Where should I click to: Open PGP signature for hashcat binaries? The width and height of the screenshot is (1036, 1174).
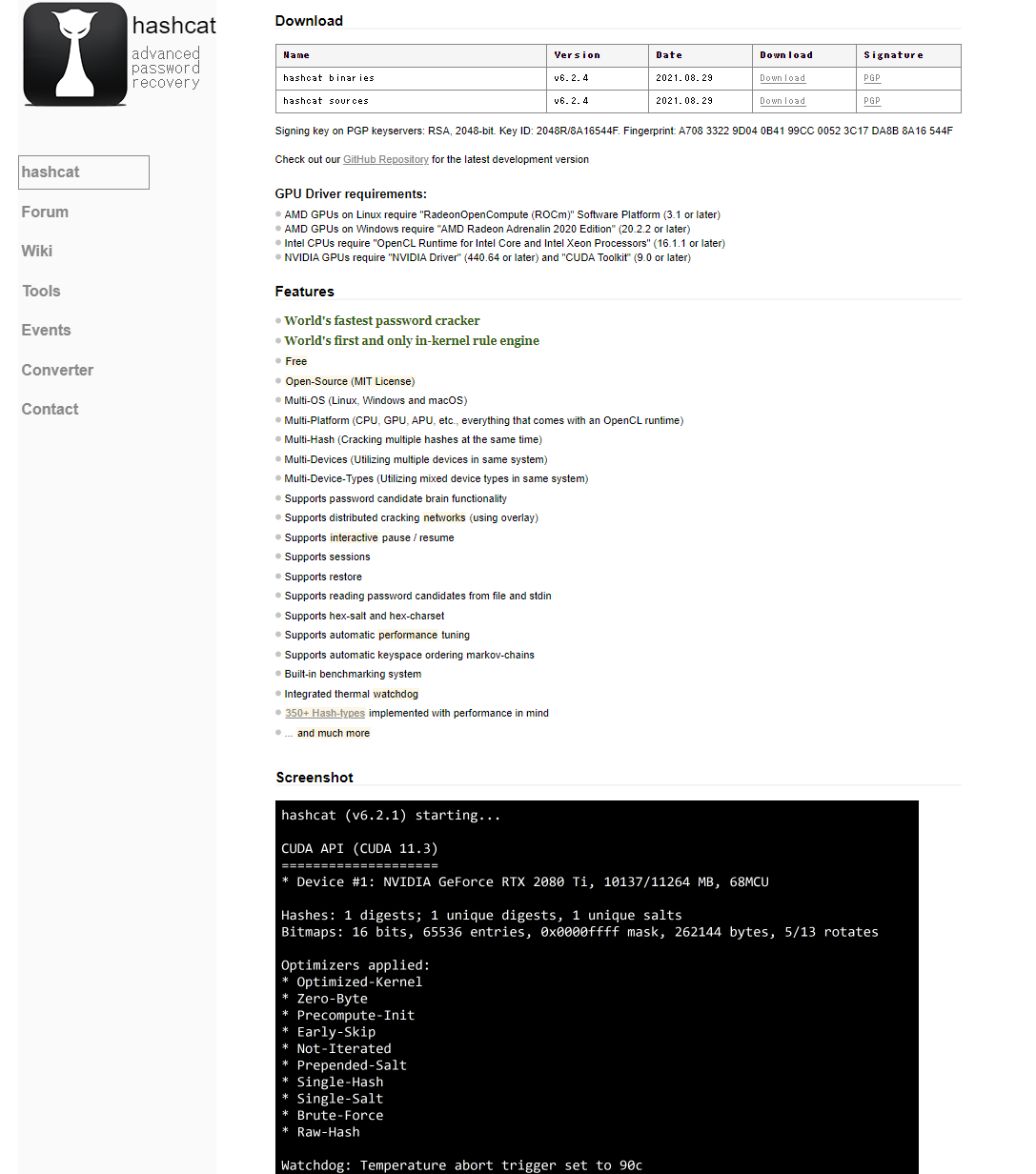(872, 78)
